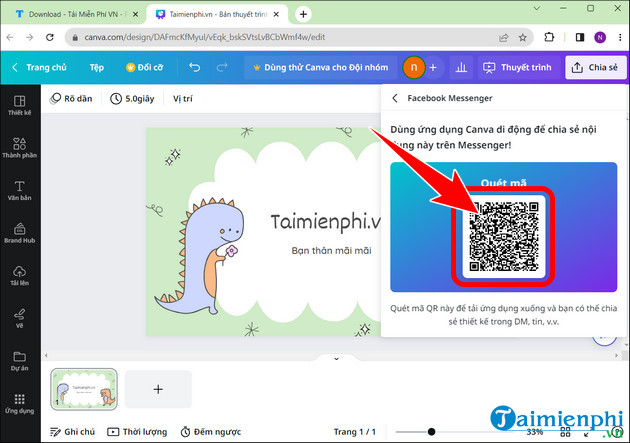Set the 5.0giây page duration

click(133, 98)
